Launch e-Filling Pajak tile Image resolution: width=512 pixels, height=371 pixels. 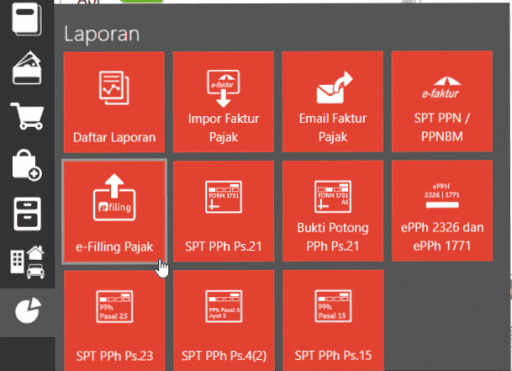click(114, 211)
